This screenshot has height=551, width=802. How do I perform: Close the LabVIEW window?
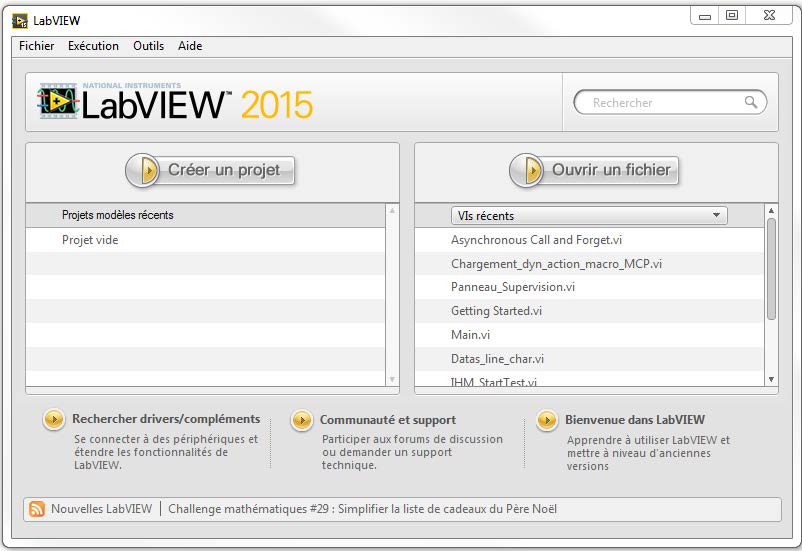(769, 16)
